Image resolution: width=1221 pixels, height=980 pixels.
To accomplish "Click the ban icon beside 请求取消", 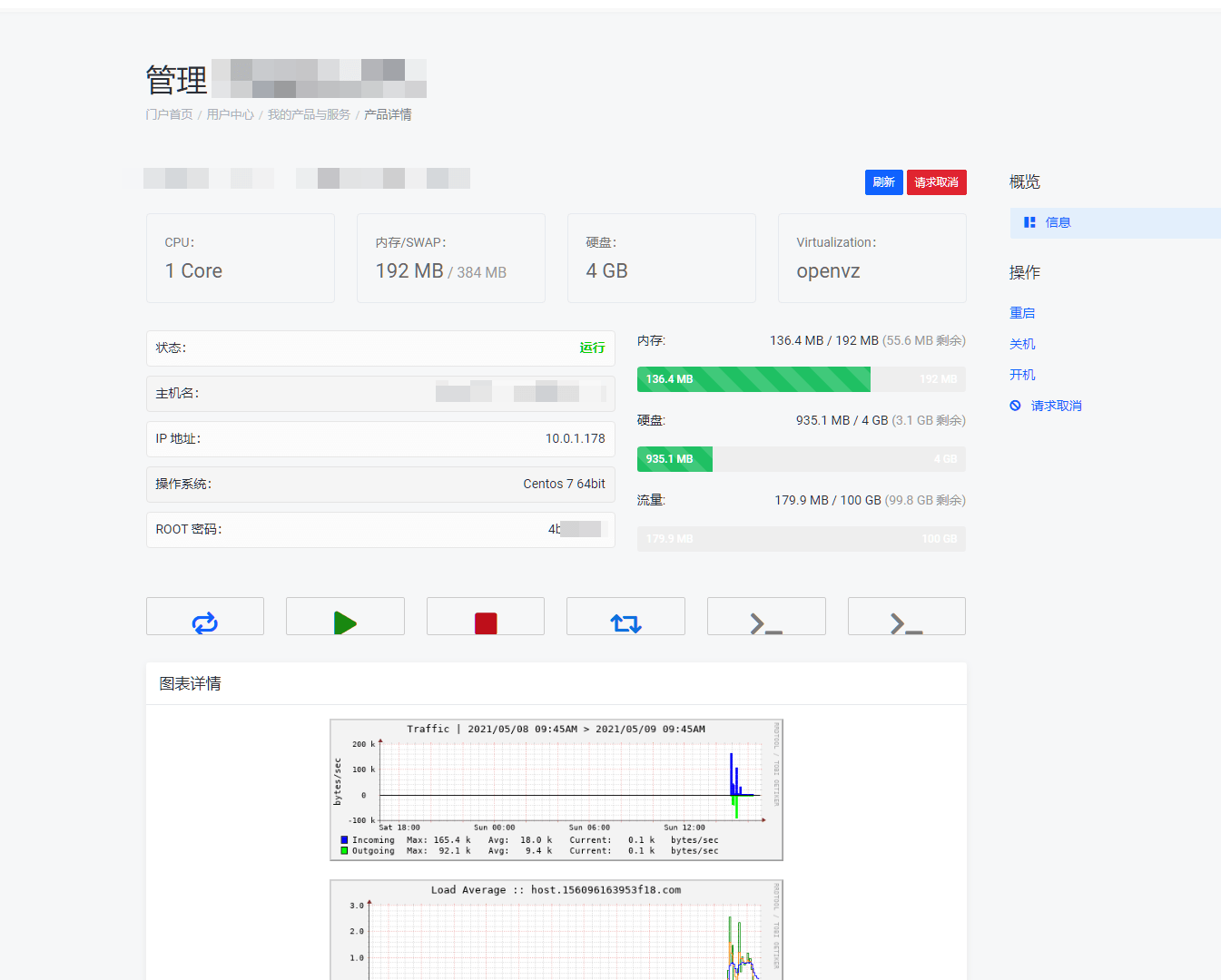I will [1015, 406].
